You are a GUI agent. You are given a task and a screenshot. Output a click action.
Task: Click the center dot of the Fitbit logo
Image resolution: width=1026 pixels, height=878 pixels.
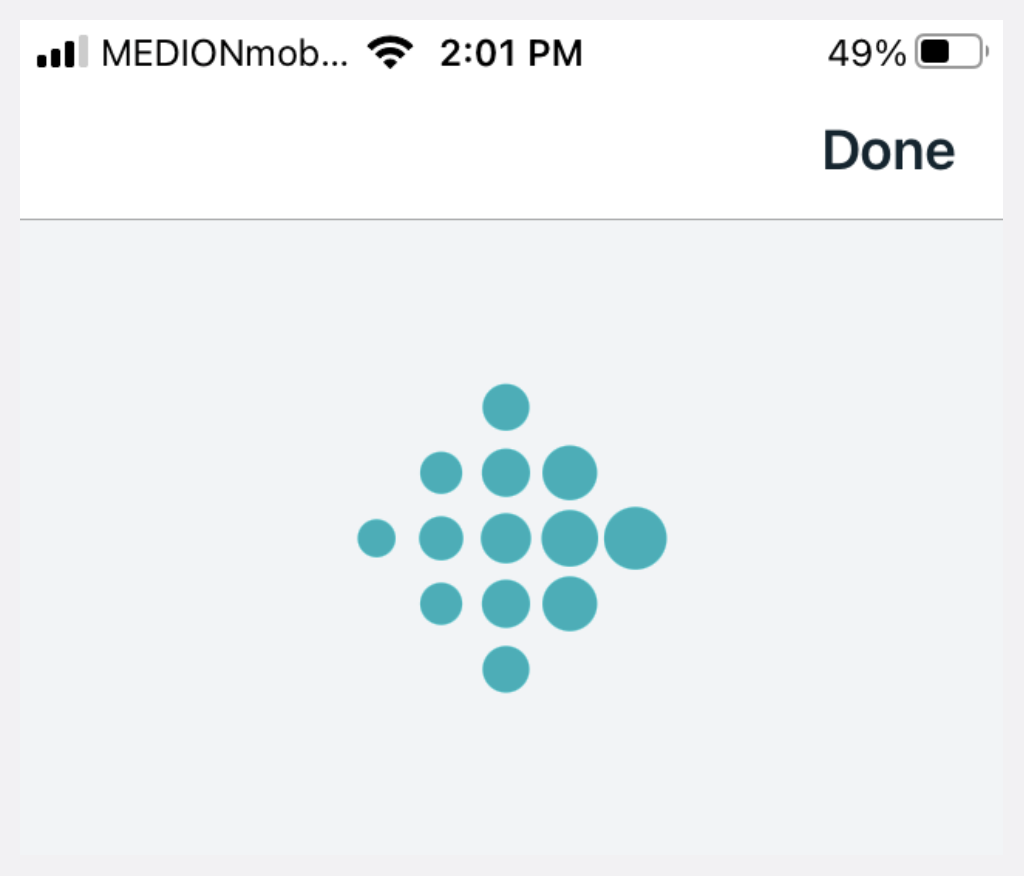click(x=506, y=539)
